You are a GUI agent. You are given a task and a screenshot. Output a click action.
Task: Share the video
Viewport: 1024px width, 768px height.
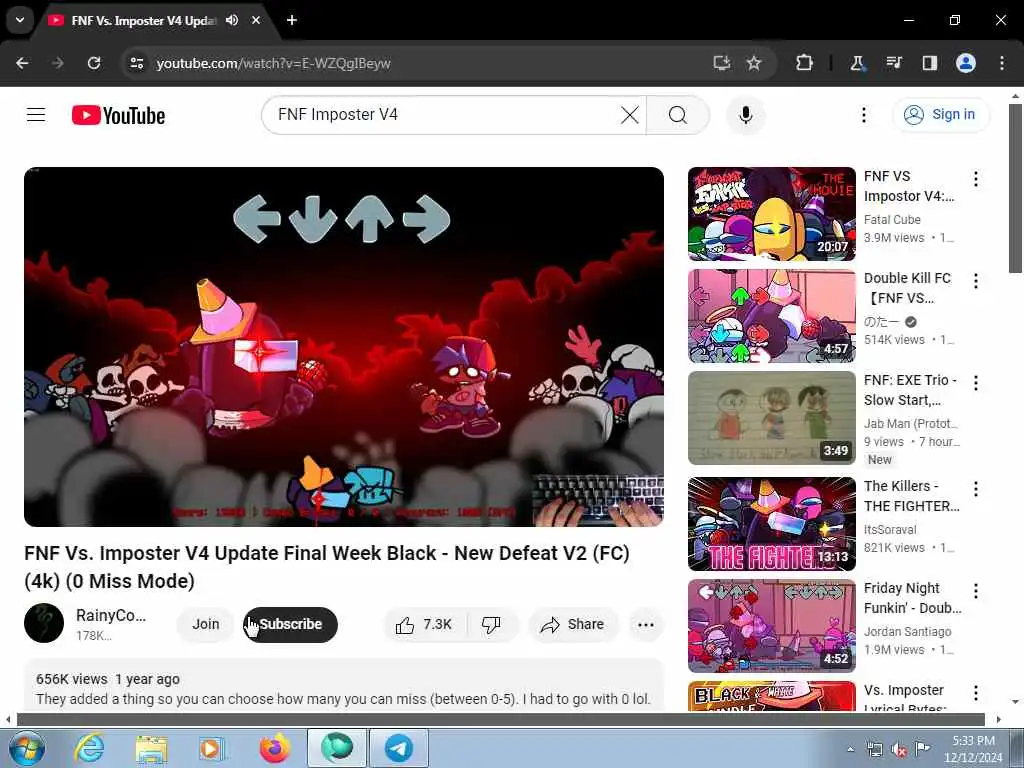click(573, 624)
